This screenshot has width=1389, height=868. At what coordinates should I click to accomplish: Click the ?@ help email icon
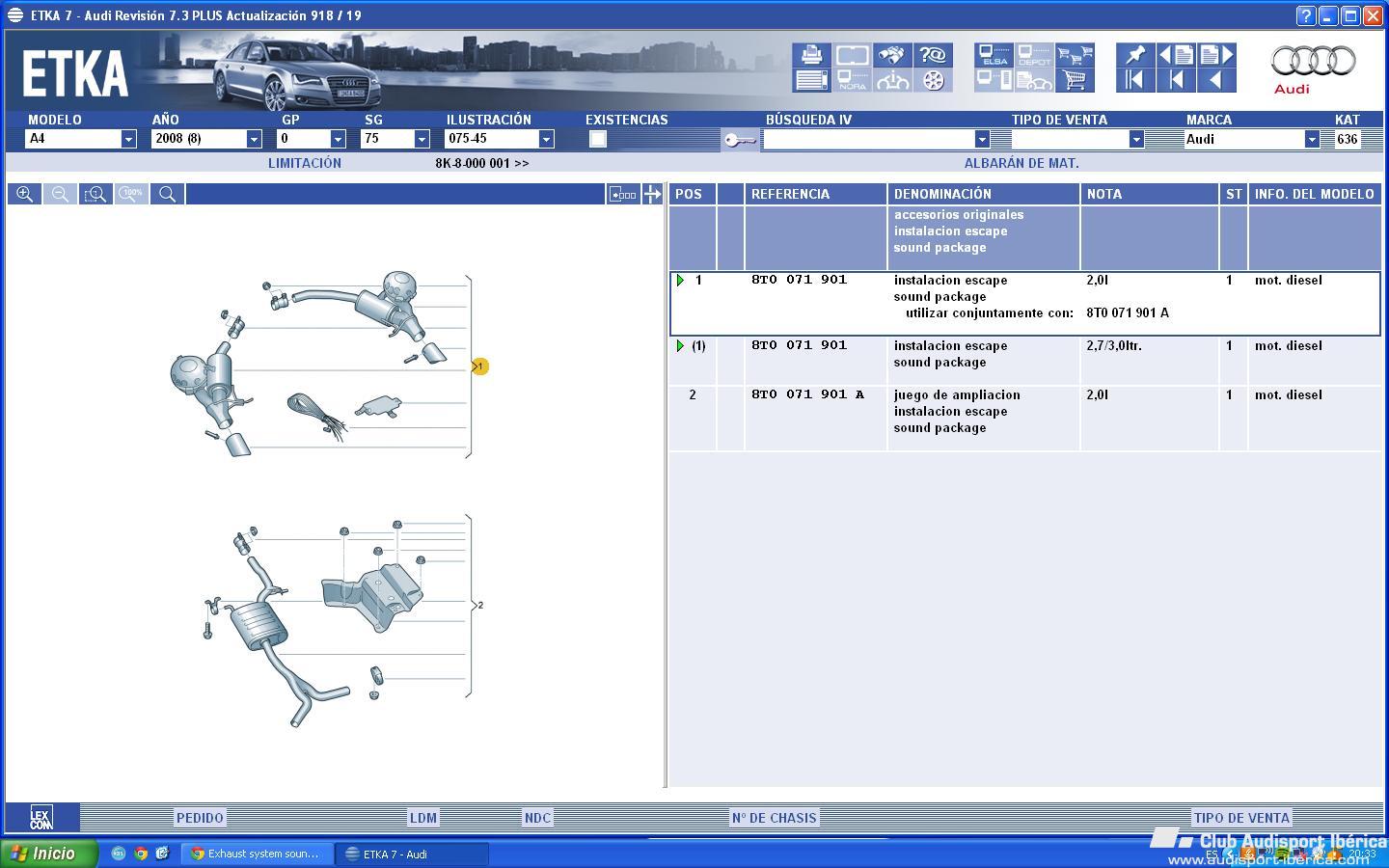pos(933,55)
